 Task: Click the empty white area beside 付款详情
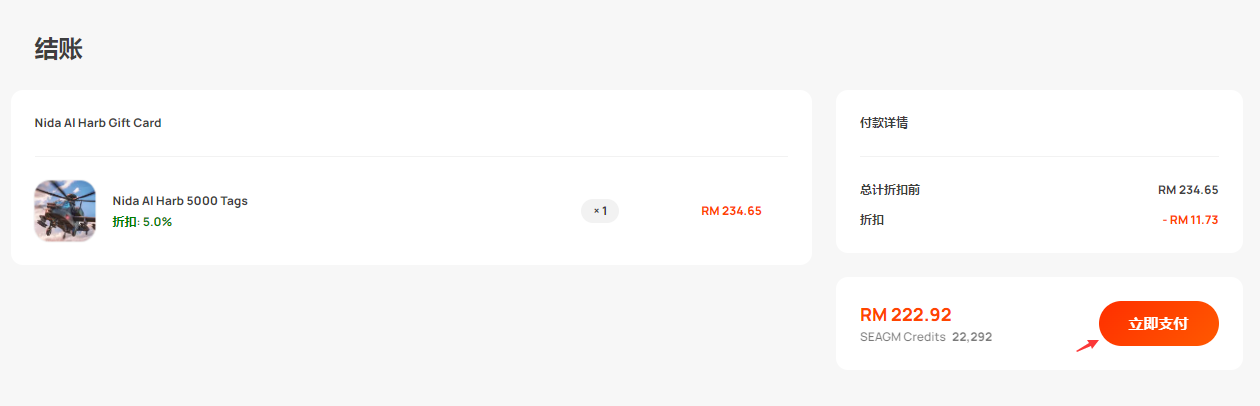click(1060, 123)
